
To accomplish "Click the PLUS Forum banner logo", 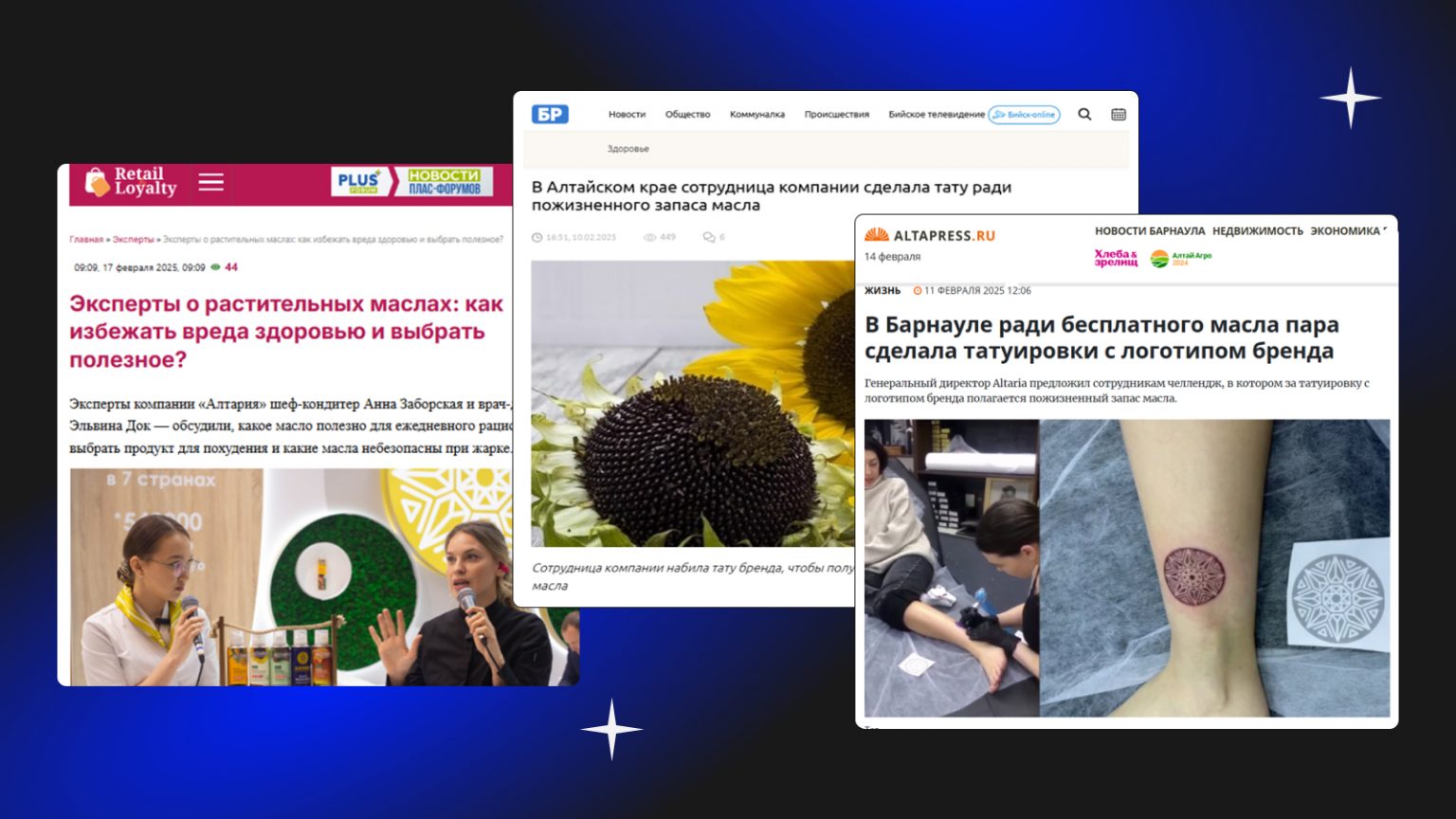I will point(358,181).
